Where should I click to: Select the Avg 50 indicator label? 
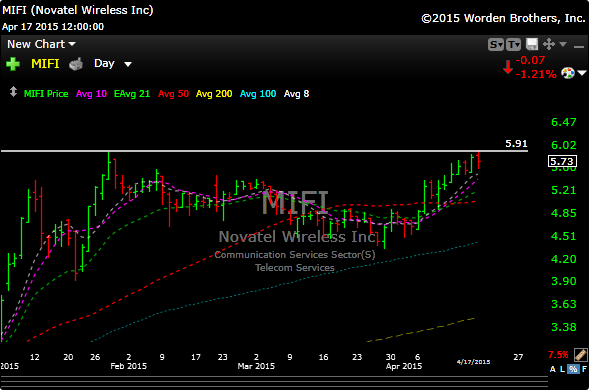173,94
